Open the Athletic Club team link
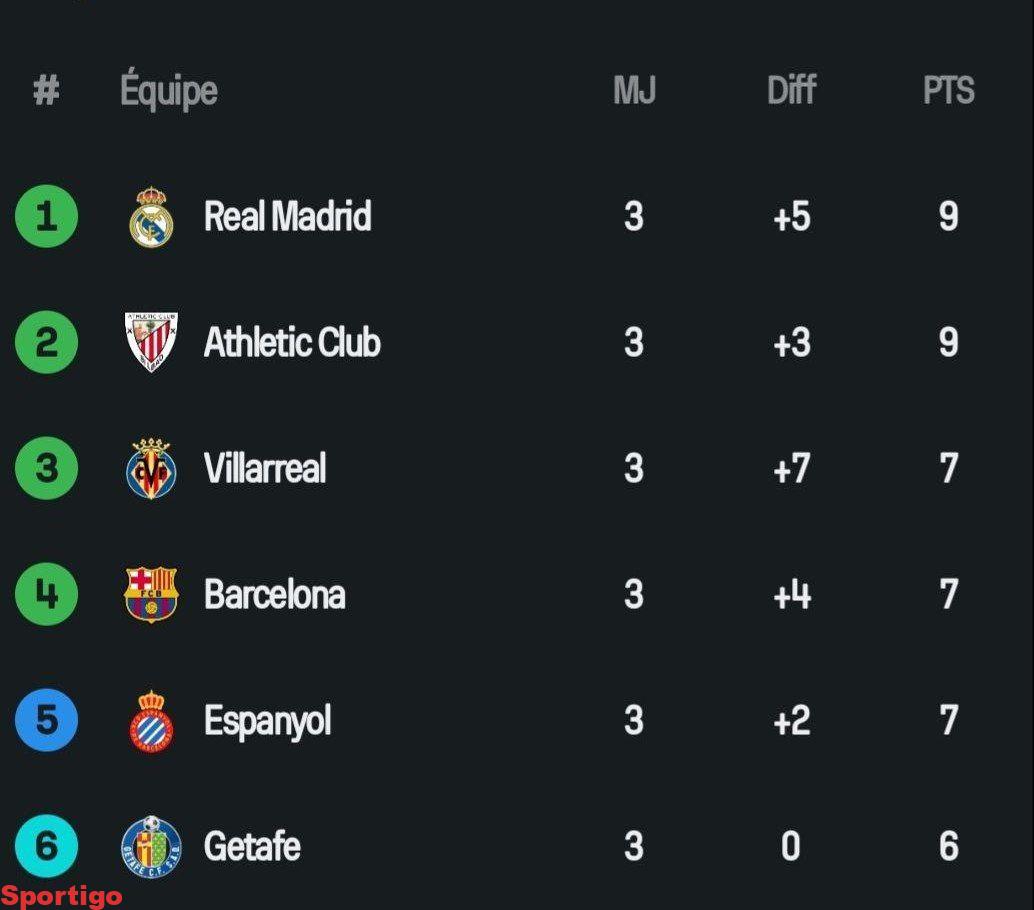Viewport: 1034px width, 910px height. [292, 343]
